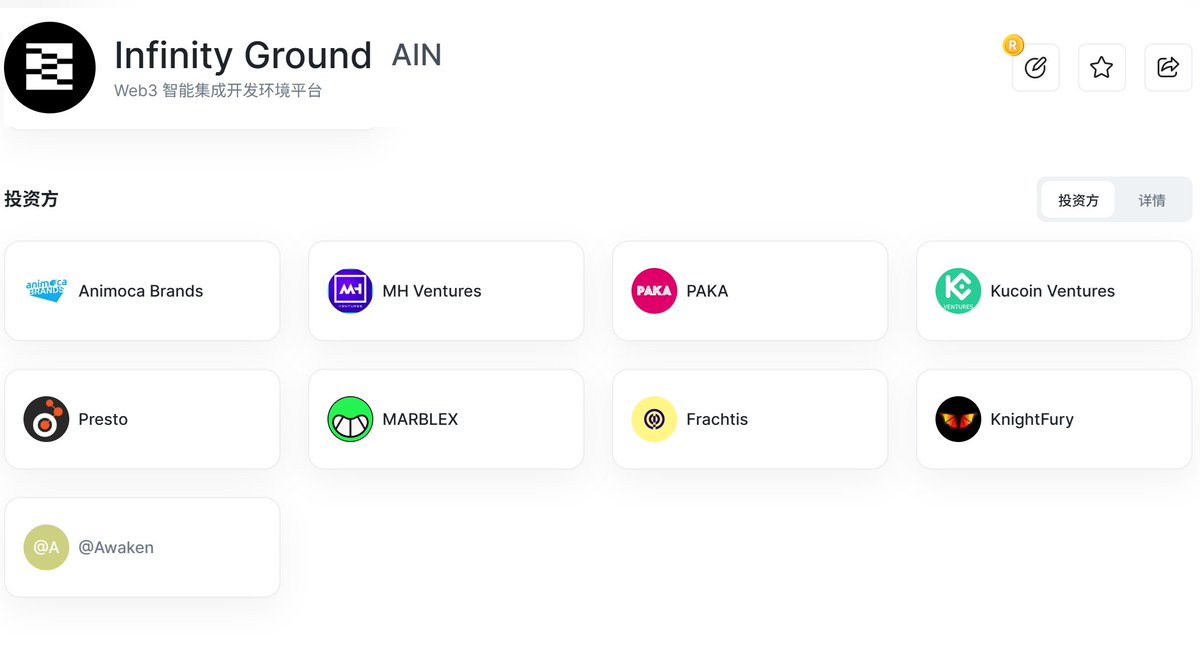The height and width of the screenshot is (647, 1200).
Task: Click the share arrow icon
Action: pos(1167,68)
